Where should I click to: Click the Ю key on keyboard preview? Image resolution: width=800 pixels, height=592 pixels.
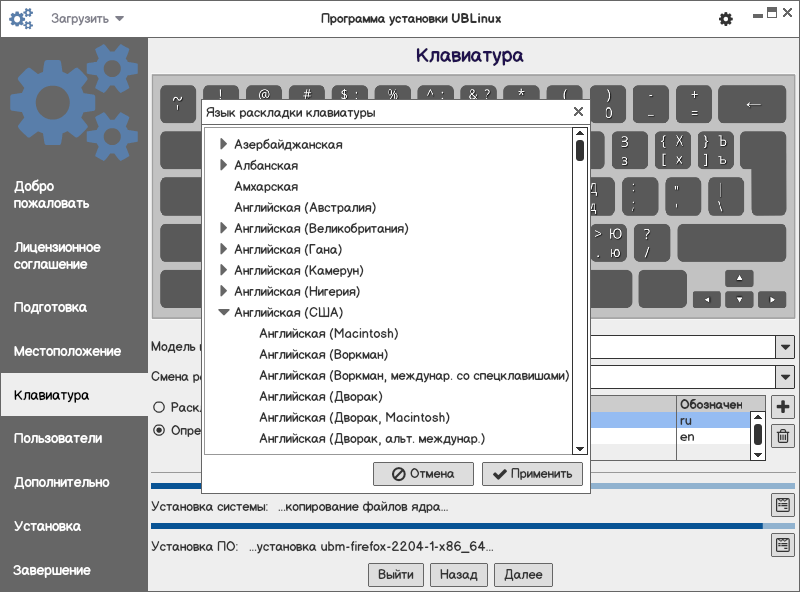[x=608, y=243]
